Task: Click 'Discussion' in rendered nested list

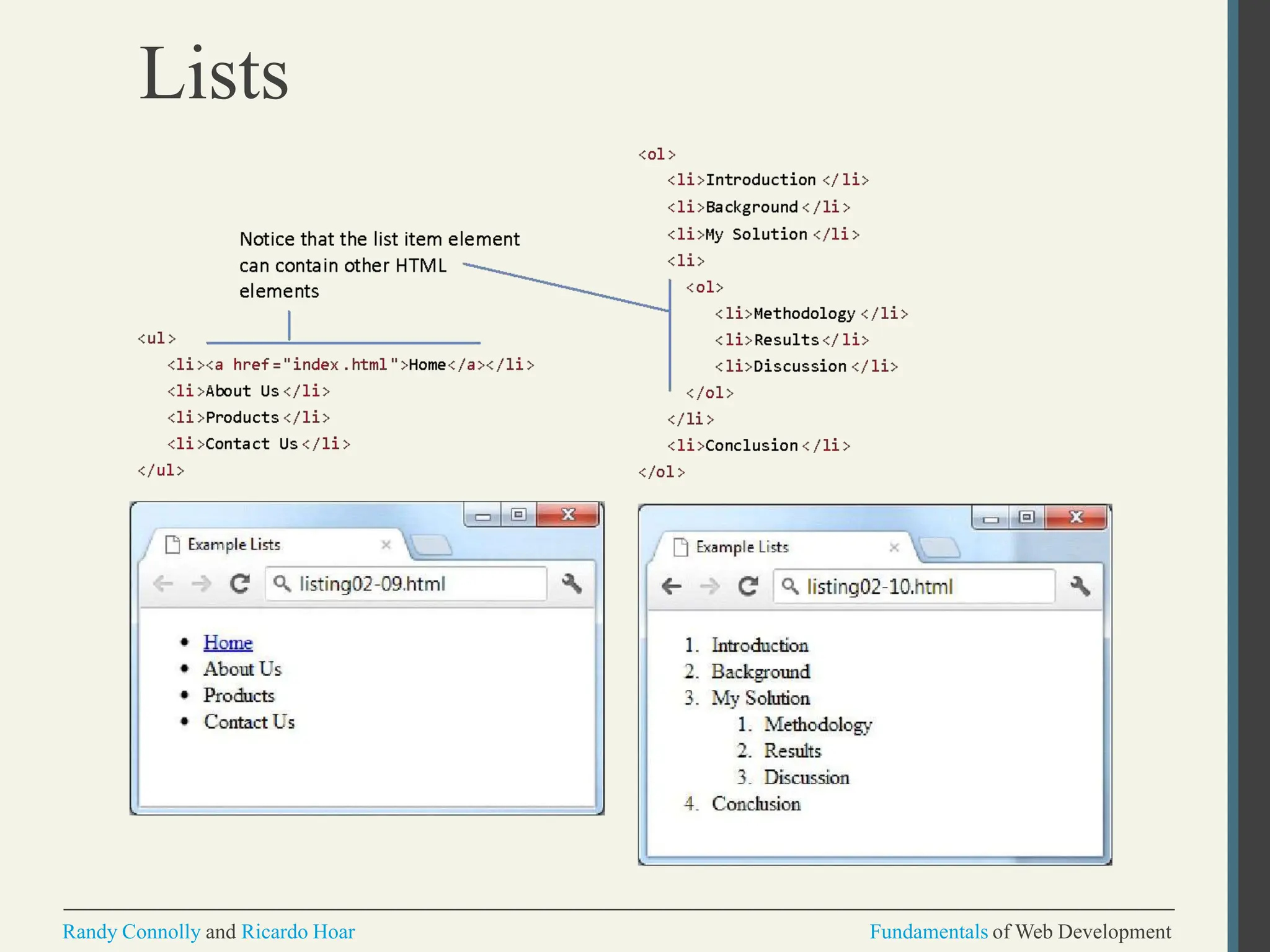Action: pyautogui.click(x=807, y=778)
